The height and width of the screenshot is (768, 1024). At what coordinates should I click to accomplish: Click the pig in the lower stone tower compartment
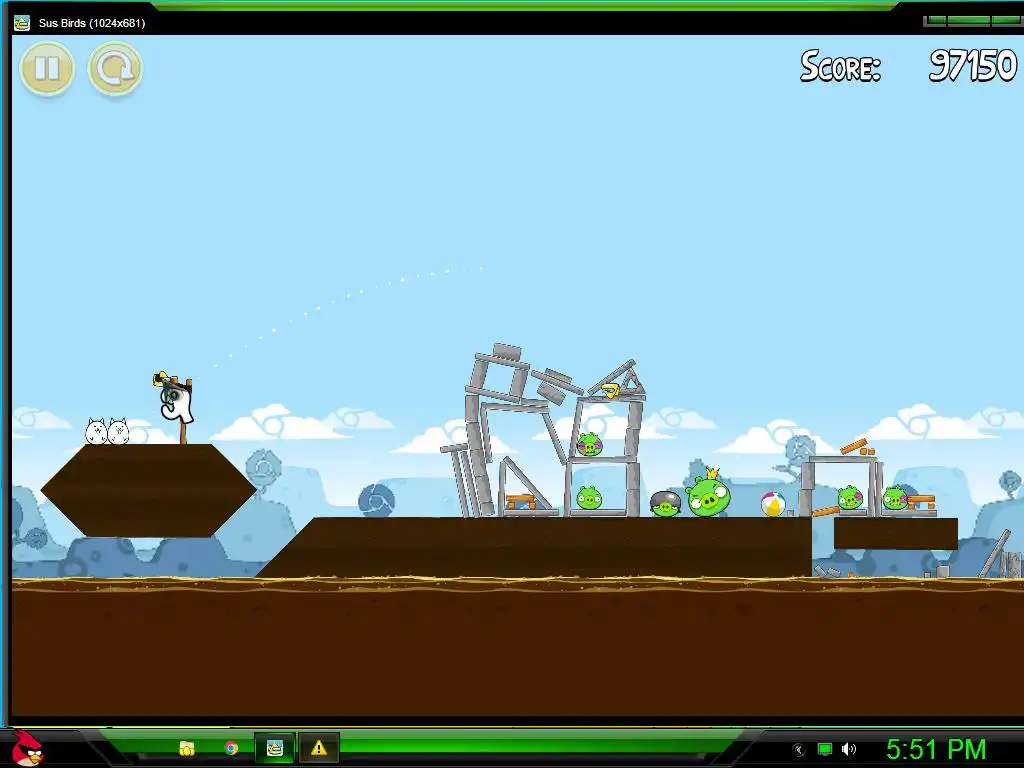coord(588,498)
